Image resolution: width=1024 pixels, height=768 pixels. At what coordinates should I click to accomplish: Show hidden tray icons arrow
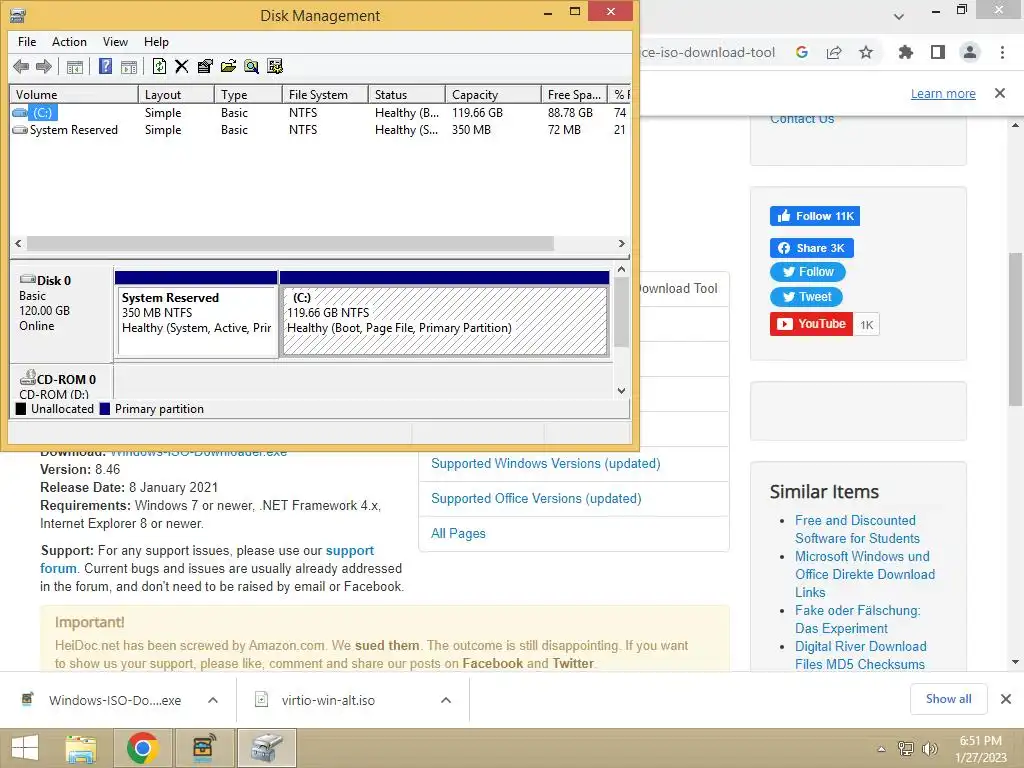click(881, 749)
